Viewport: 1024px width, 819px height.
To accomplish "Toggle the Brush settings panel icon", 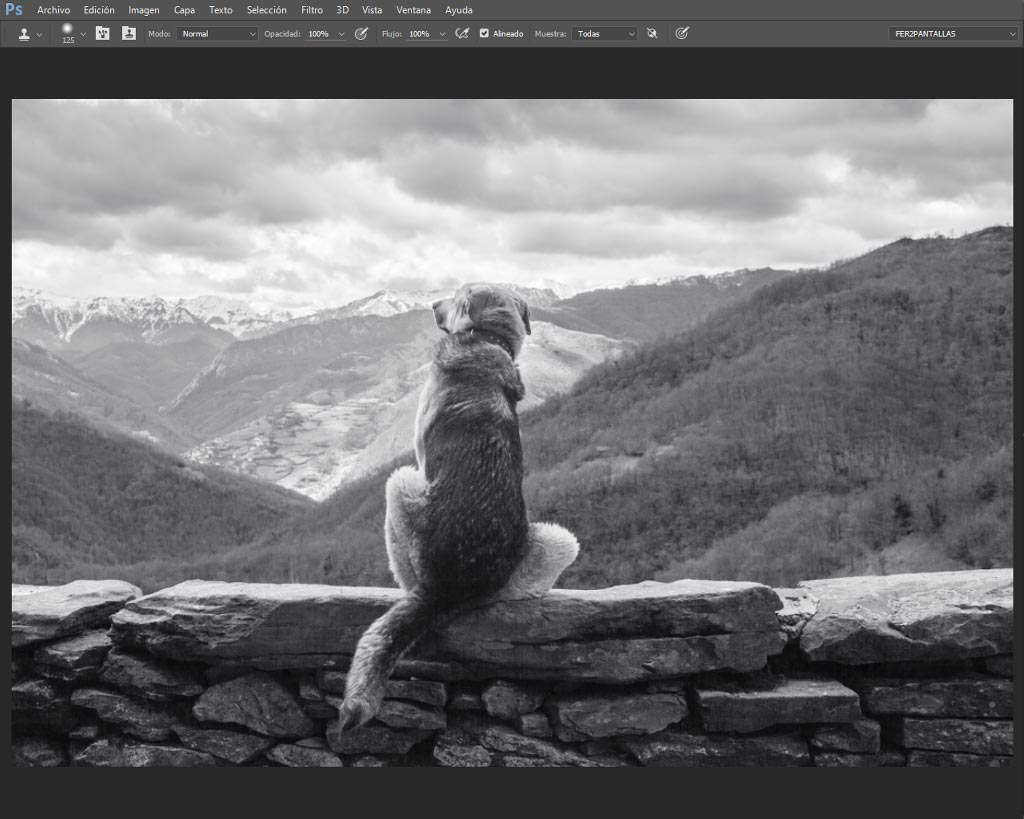I will tap(103, 33).
